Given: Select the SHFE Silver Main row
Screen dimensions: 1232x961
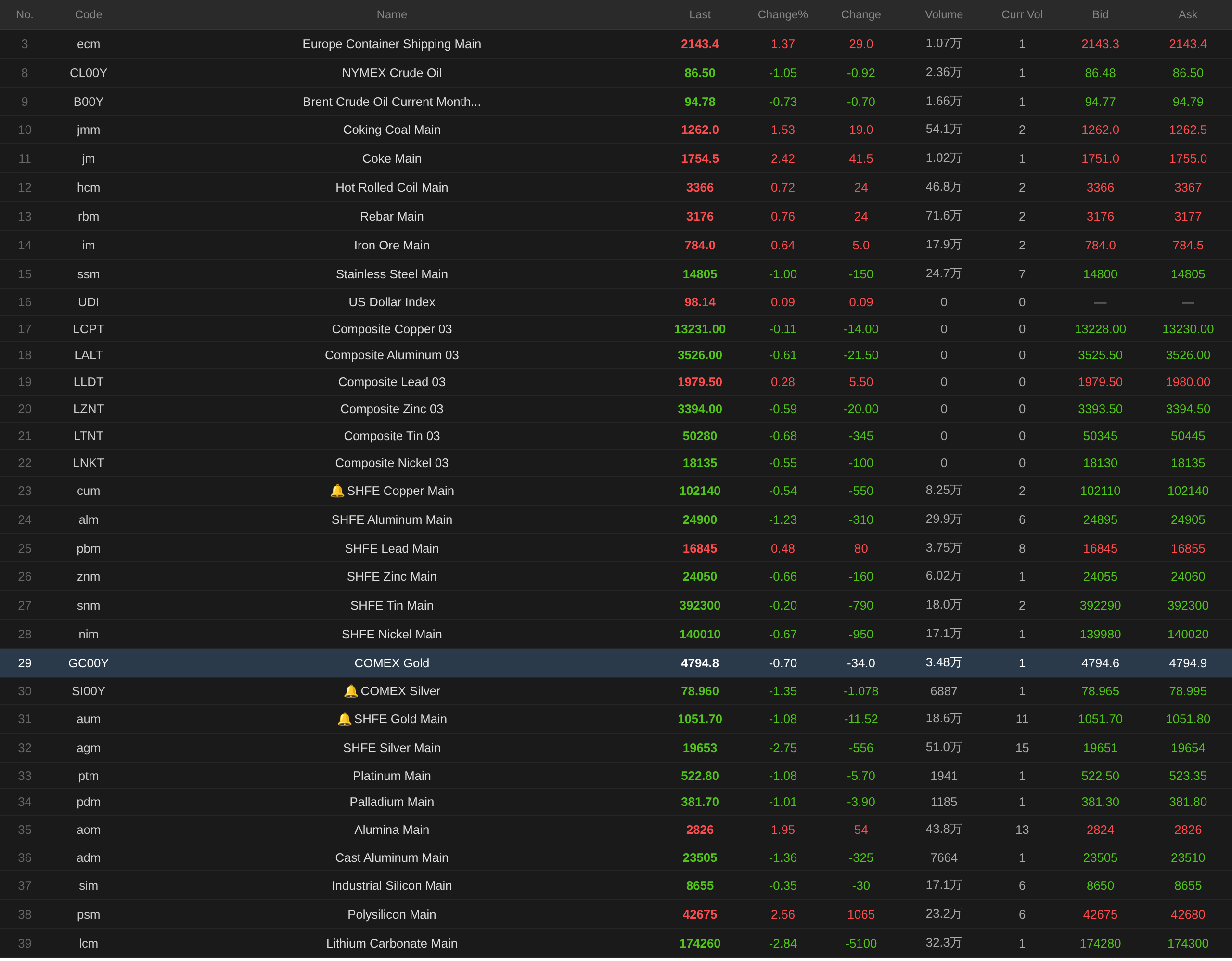Looking at the screenshot, I should (x=391, y=748).
